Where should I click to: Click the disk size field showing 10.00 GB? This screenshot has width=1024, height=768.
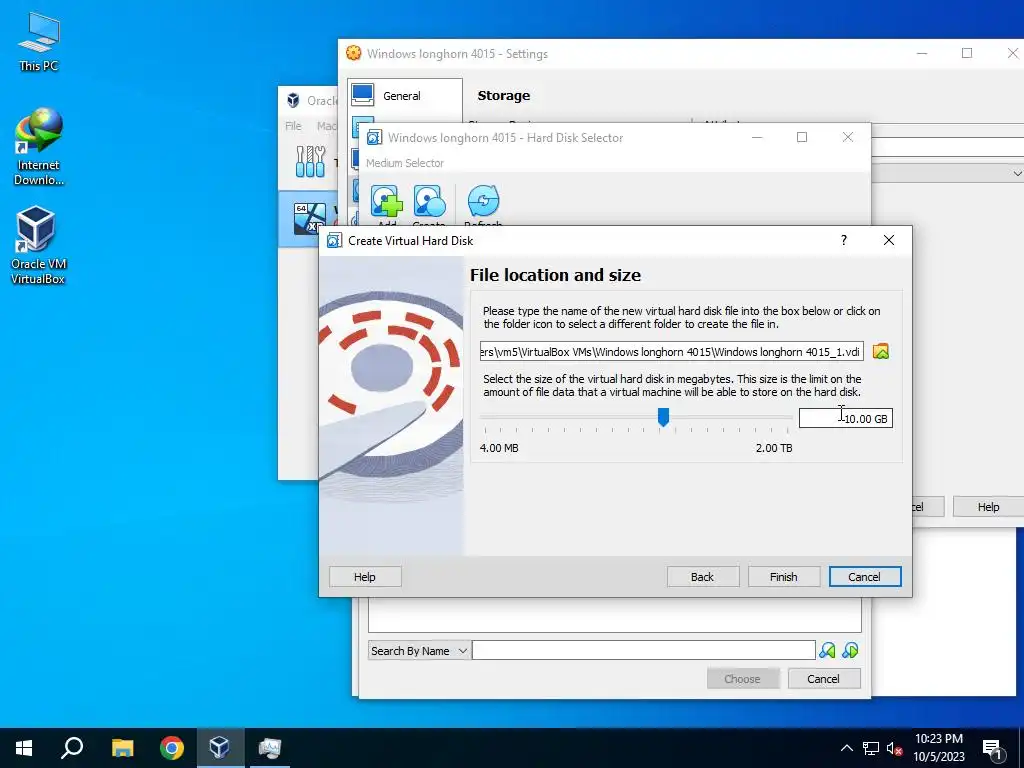click(x=846, y=418)
